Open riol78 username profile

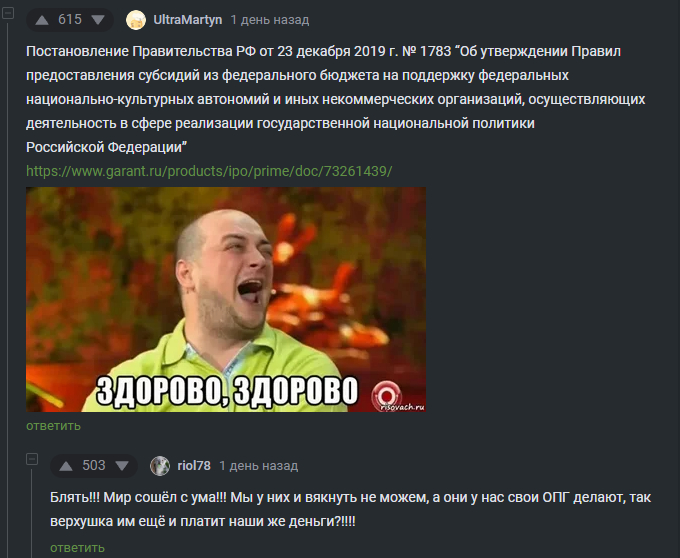pyautogui.click(x=194, y=466)
